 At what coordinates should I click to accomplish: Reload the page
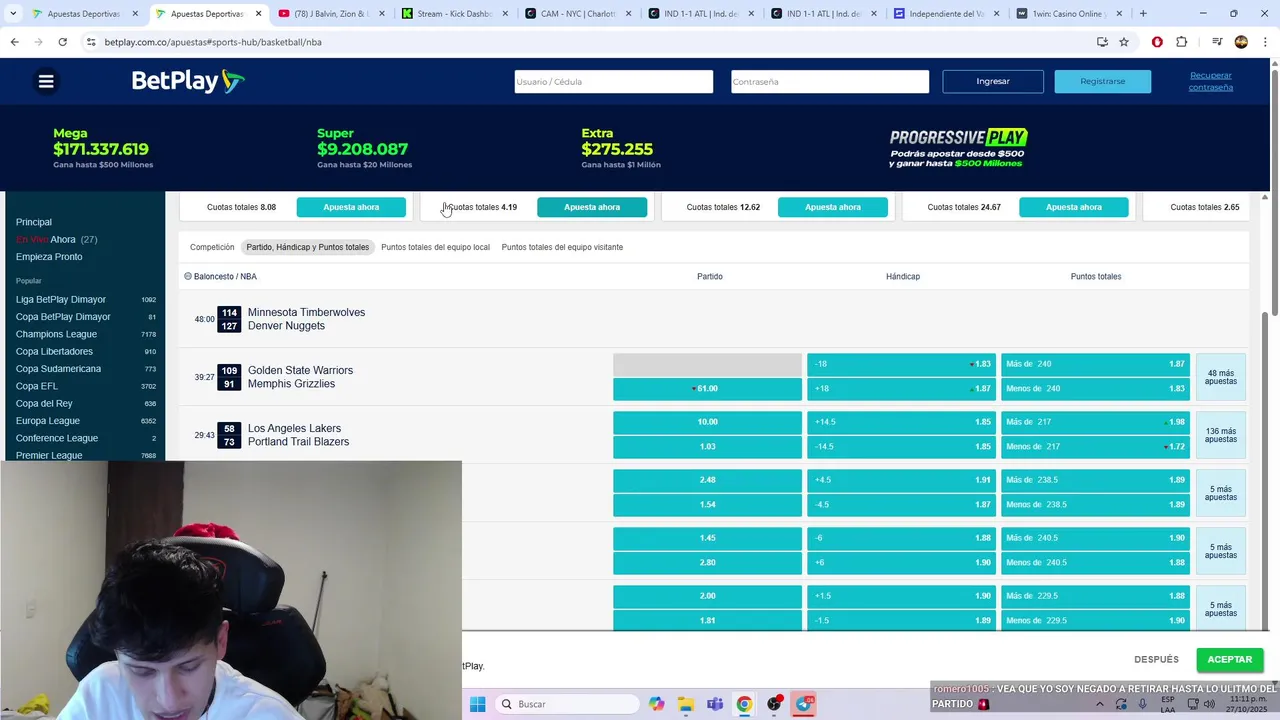pos(62,42)
